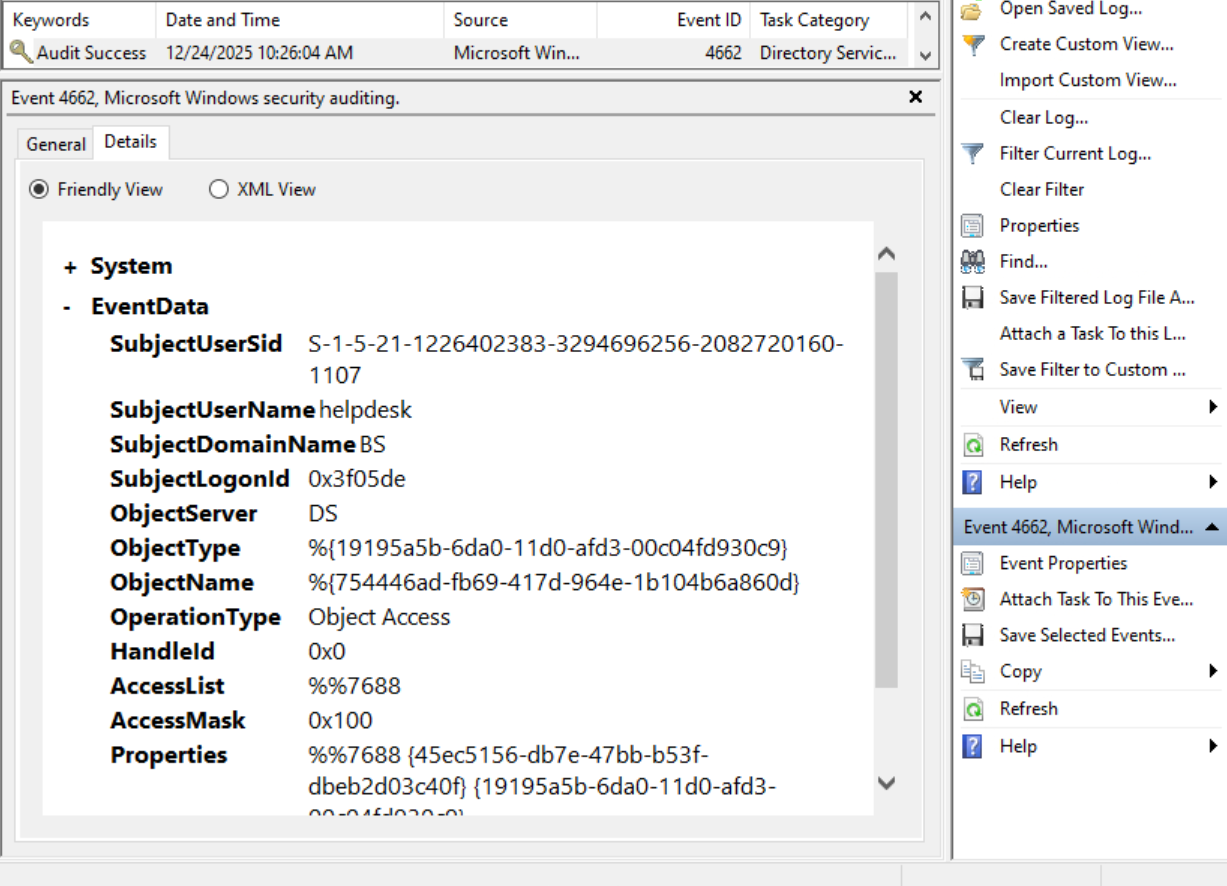Click the Event Properties icon
The image size is (1227, 886).
(972, 564)
